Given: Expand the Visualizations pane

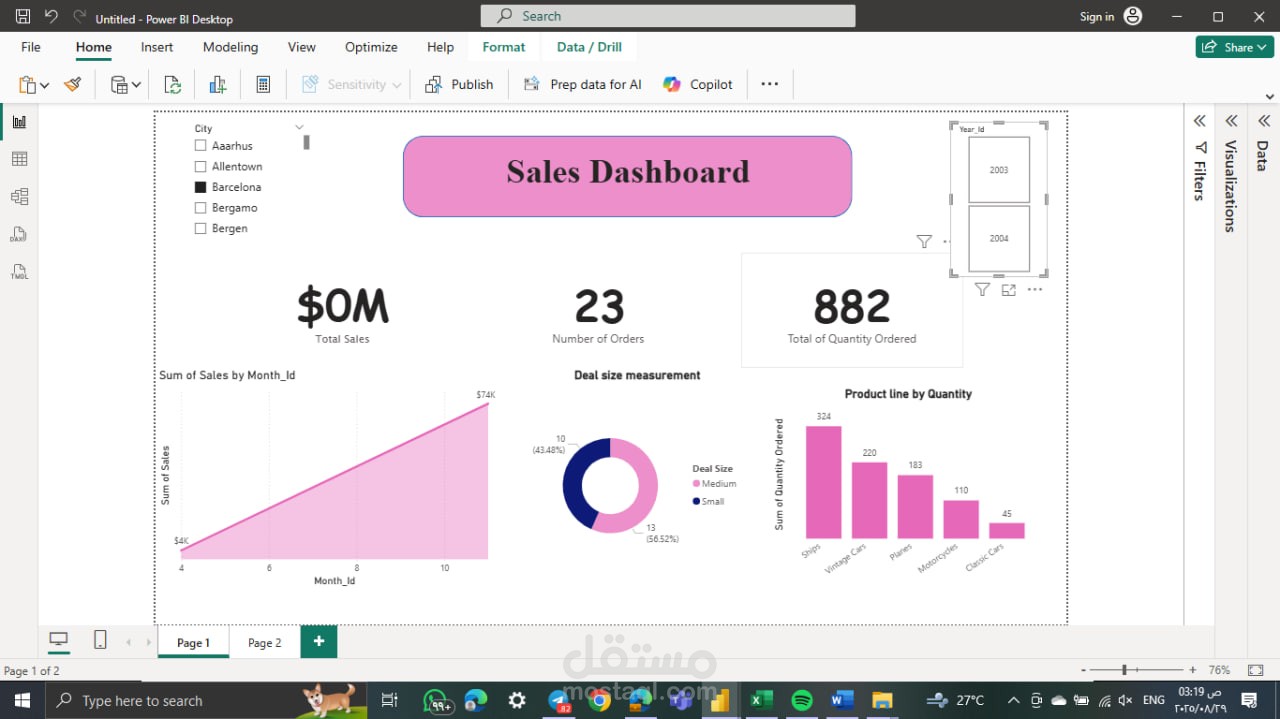Looking at the screenshot, I should [1231, 121].
